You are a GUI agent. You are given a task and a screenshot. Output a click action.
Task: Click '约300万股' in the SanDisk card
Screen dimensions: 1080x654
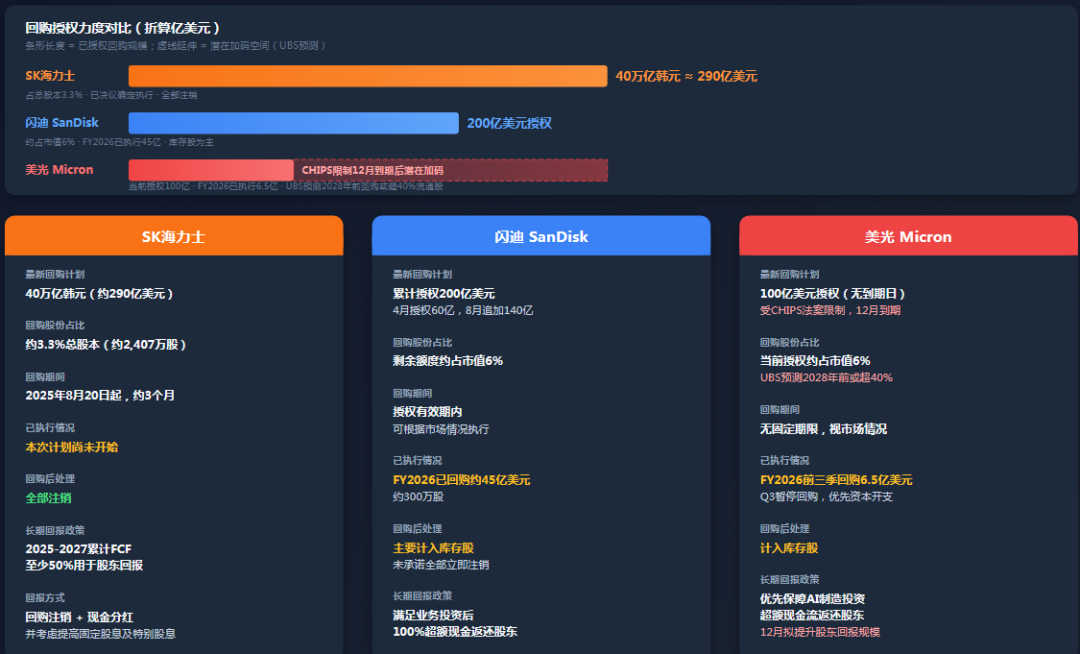tap(418, 496)
